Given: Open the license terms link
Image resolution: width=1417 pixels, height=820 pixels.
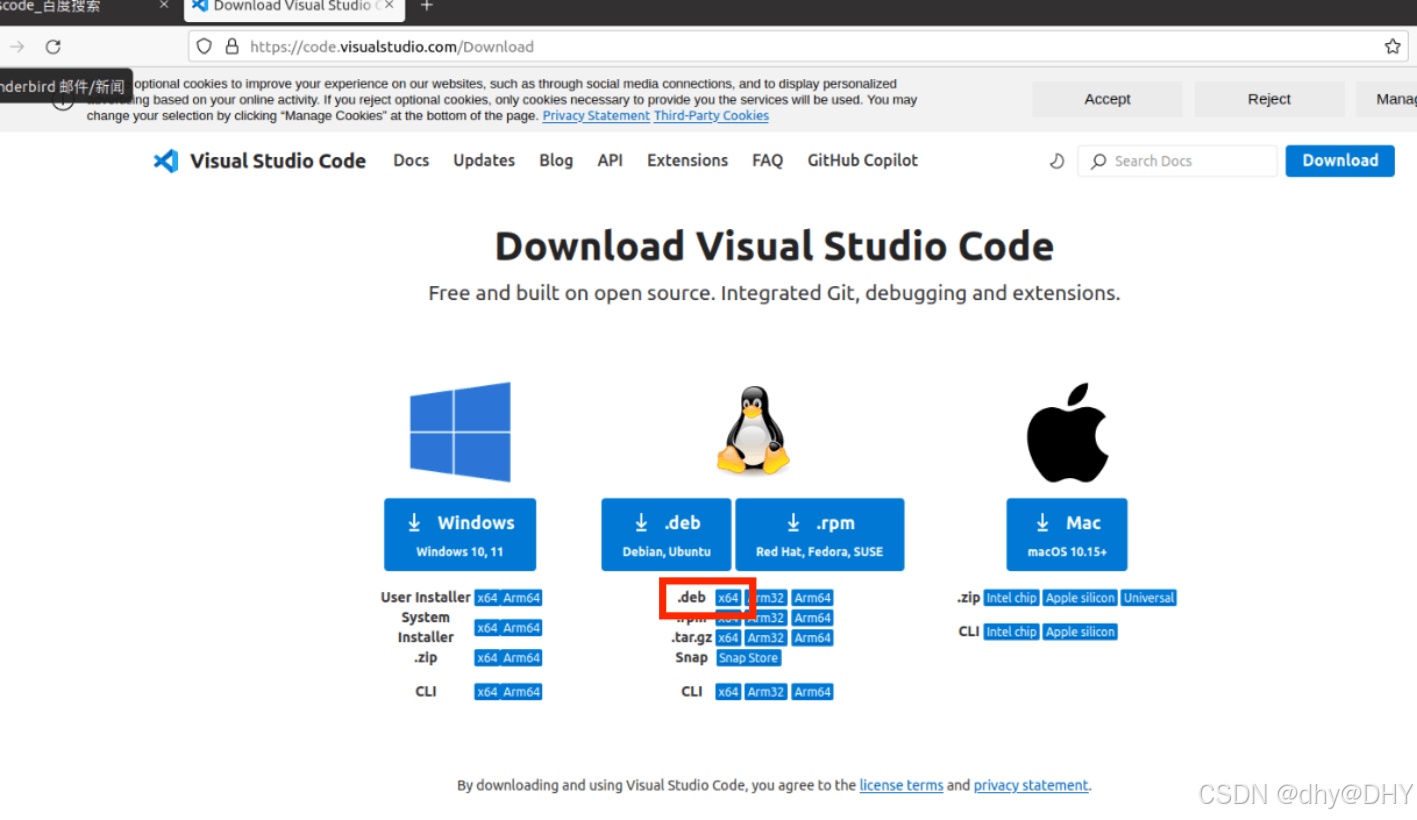Looking at the screenshot, I should (x=901, y=786).
